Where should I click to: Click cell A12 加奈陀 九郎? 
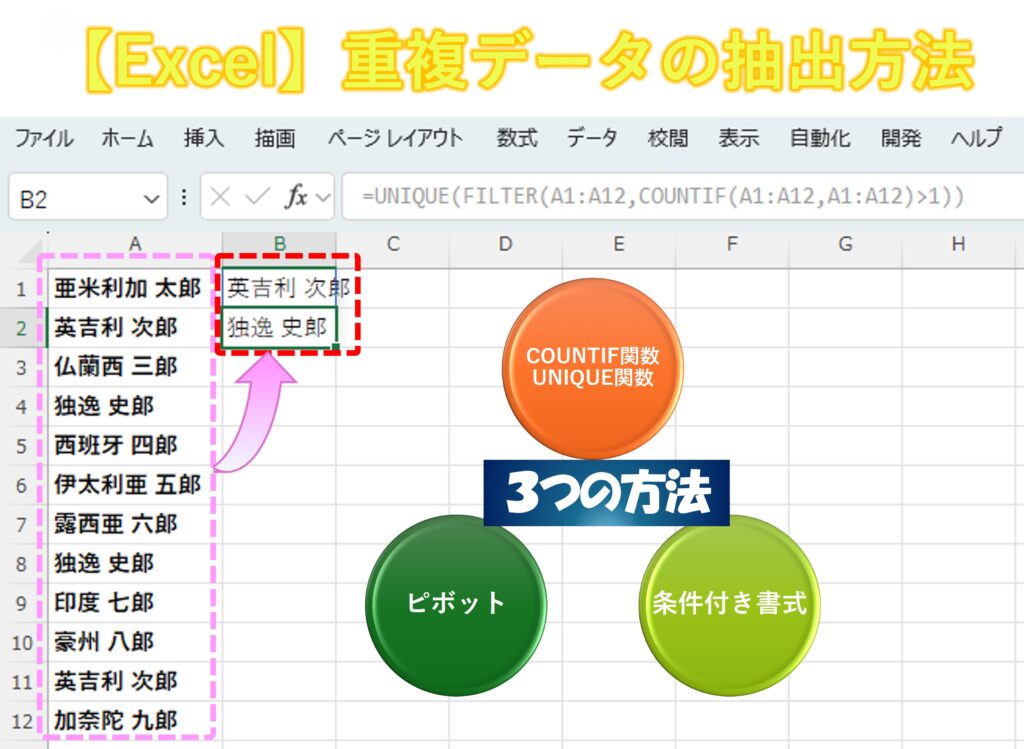tap(135, 720)
